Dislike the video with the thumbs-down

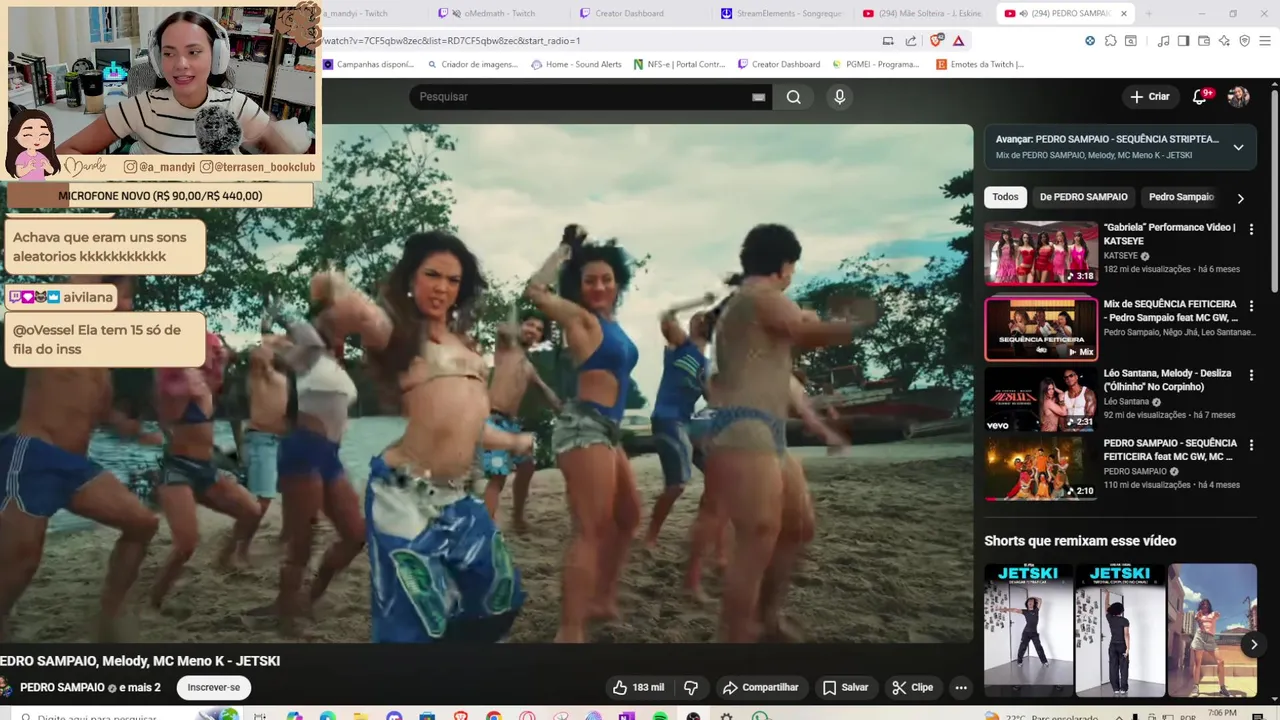[x=691, y=688]
